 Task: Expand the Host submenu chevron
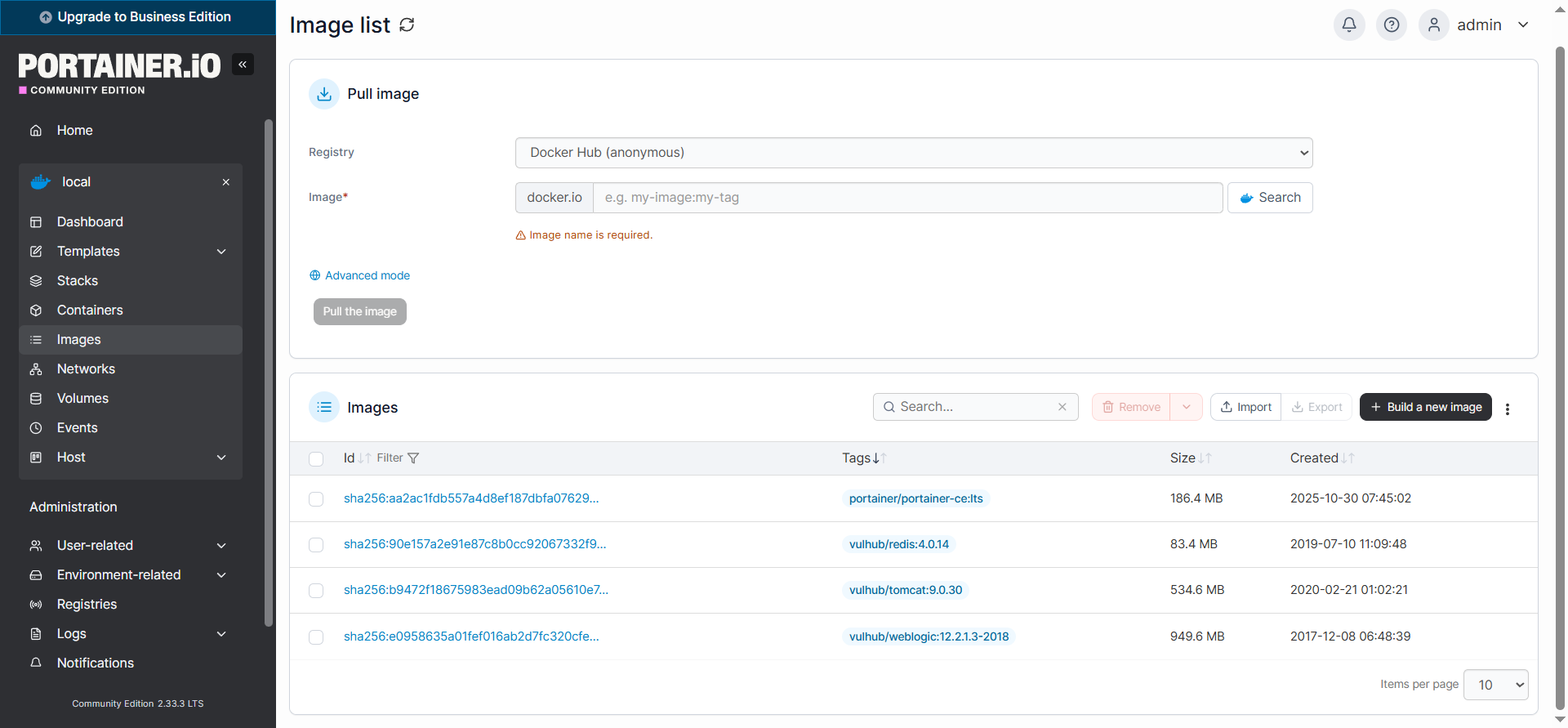(221, 458)
